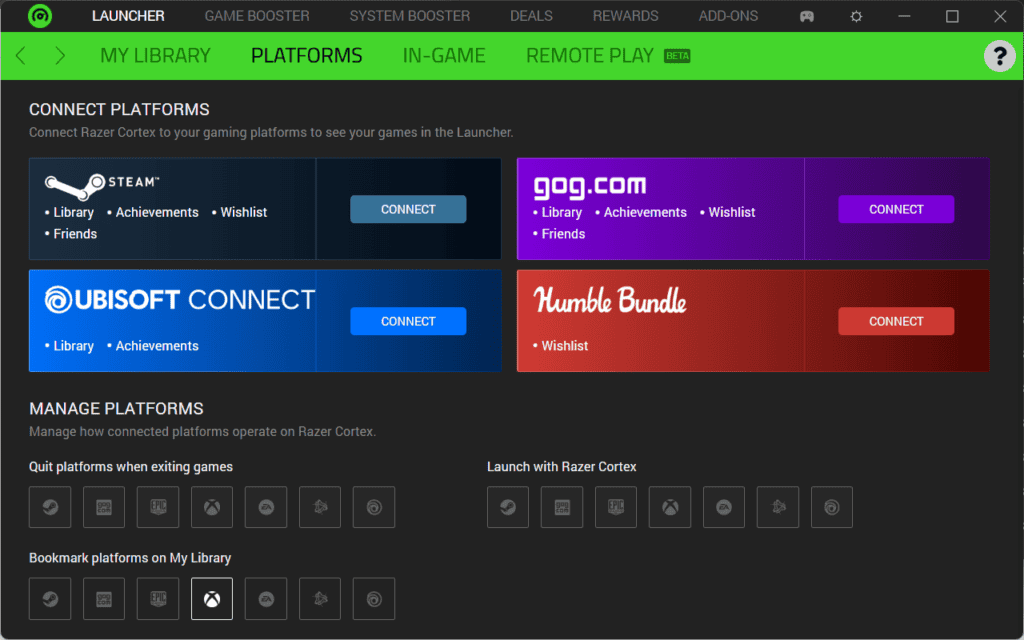Click the gog.com logo in its card
The image size is (1024, 640).
tap(590, 186)
